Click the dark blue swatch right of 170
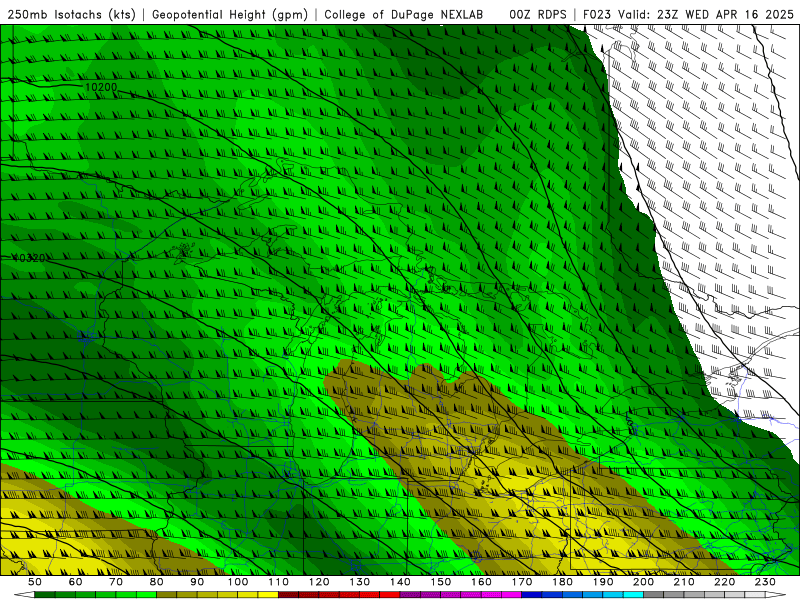800x600 pixels. 531,594
